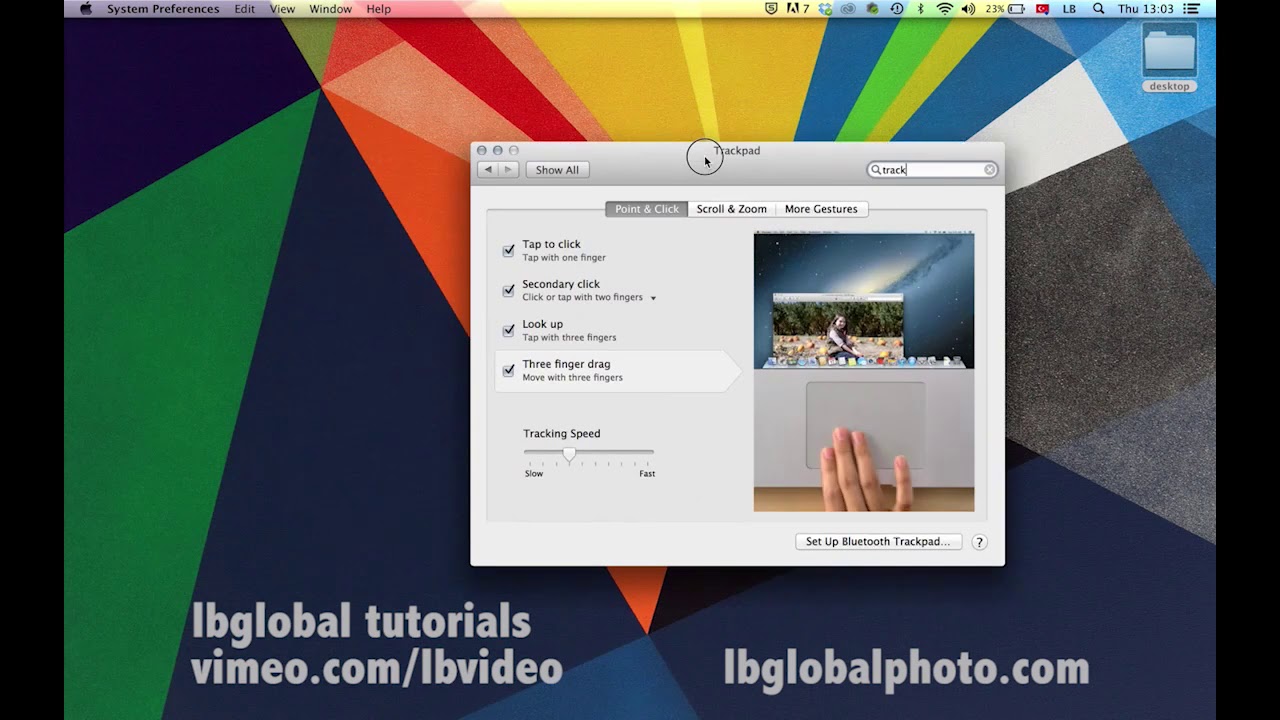This screenshot has width=1280, height=720.
Task: Click the Tracking Speed label
Action: pos(562,434)
